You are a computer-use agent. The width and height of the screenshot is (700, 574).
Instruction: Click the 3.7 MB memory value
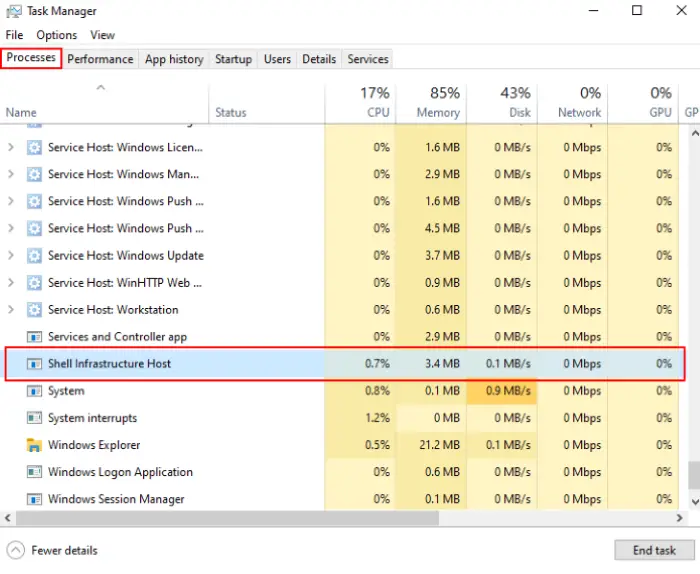[442, 256]
